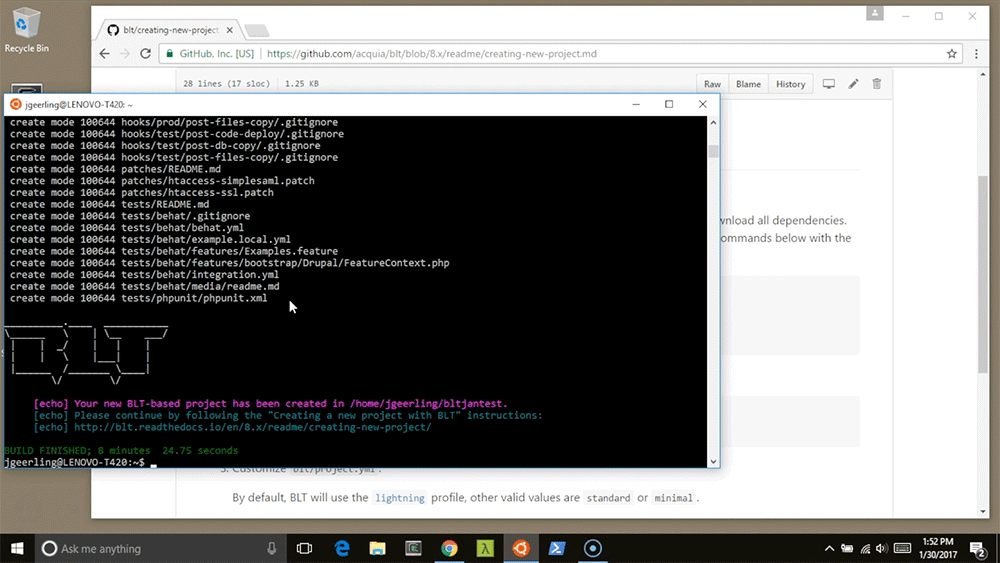Open the touch keyboard tray icon

tap(902, 548)
